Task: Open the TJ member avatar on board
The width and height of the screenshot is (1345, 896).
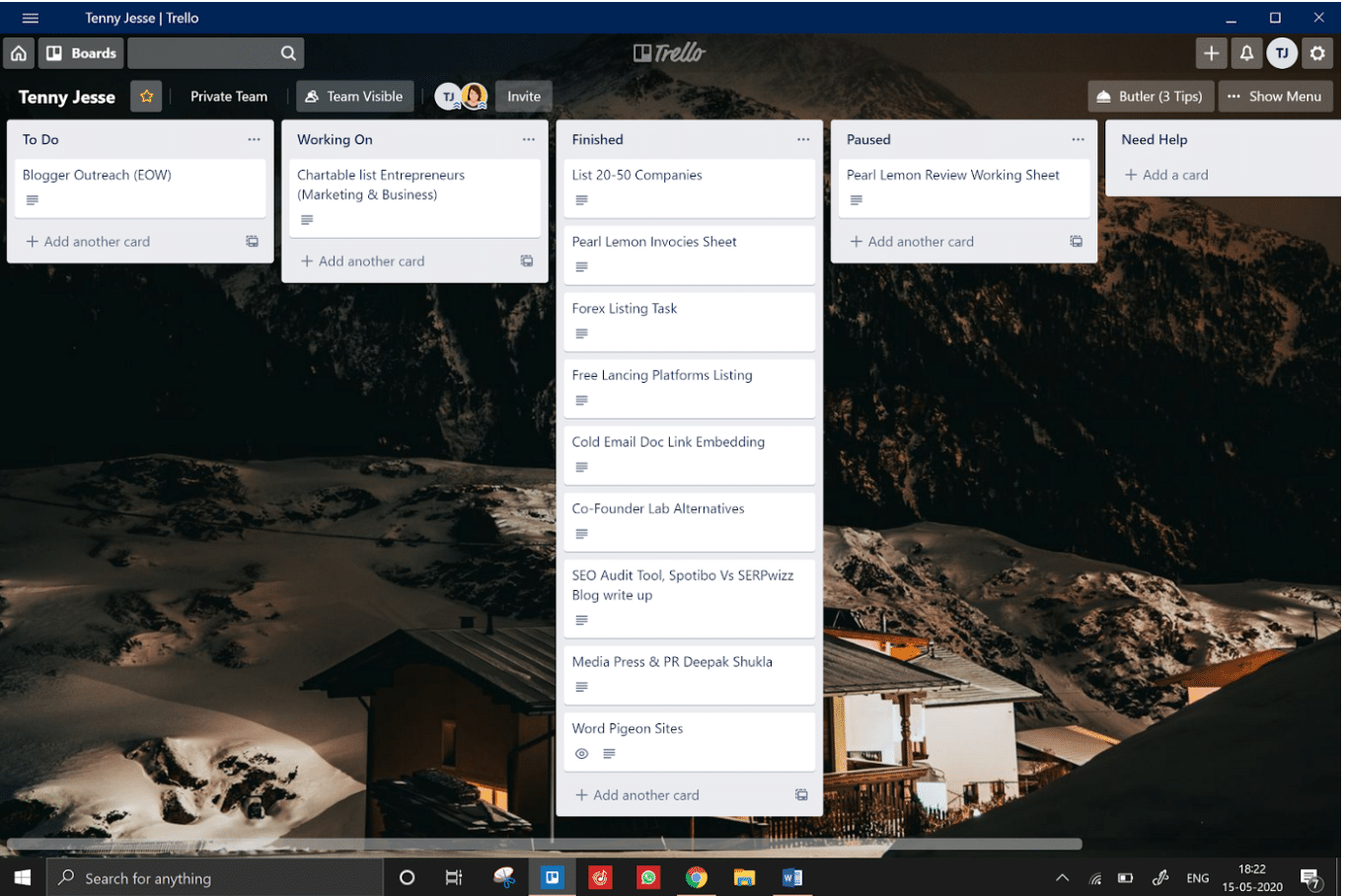Action: click(x=448, y=97)
